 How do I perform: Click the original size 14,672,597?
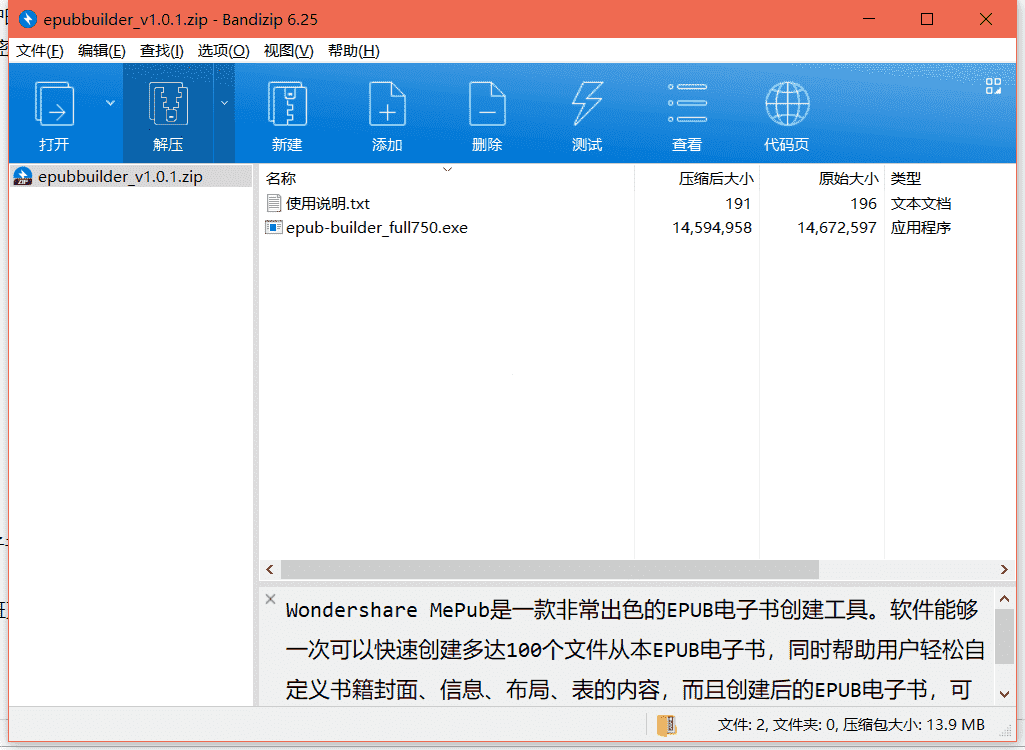point(837,228)
